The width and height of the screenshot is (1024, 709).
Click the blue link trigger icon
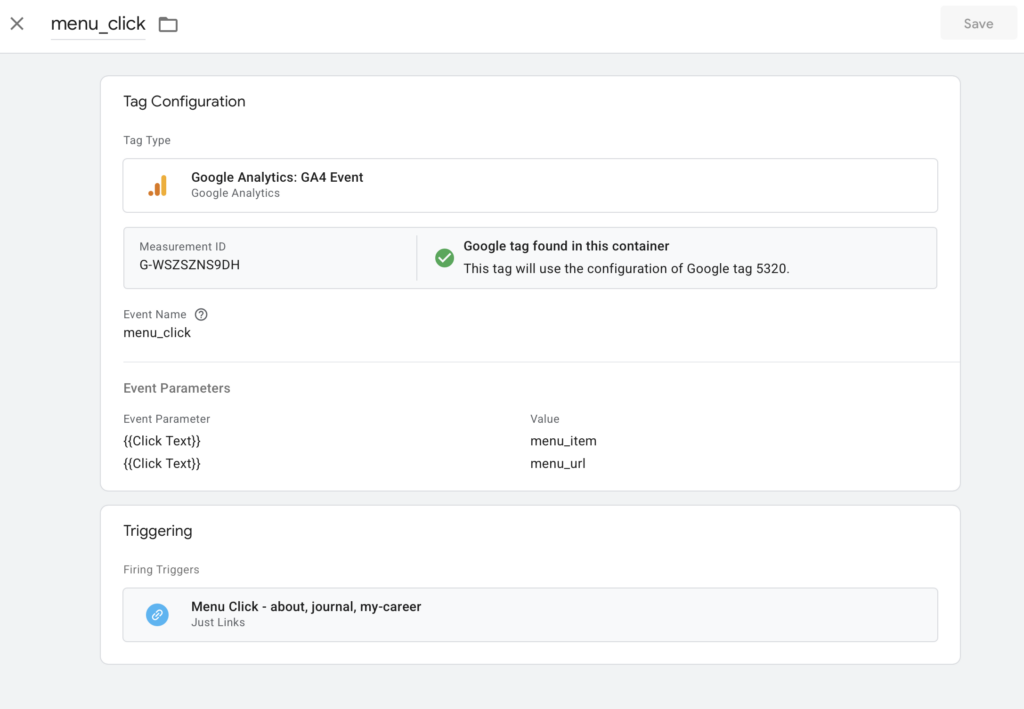click(157, 614)
